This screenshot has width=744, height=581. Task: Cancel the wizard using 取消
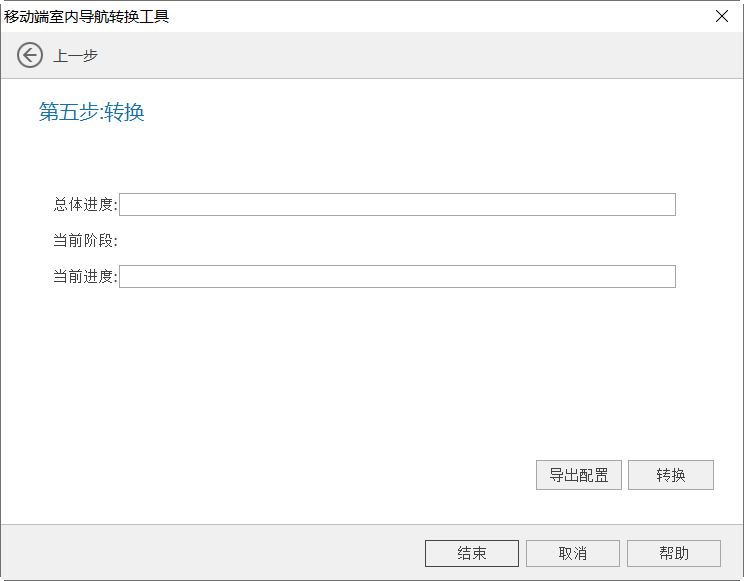[572, 553]
